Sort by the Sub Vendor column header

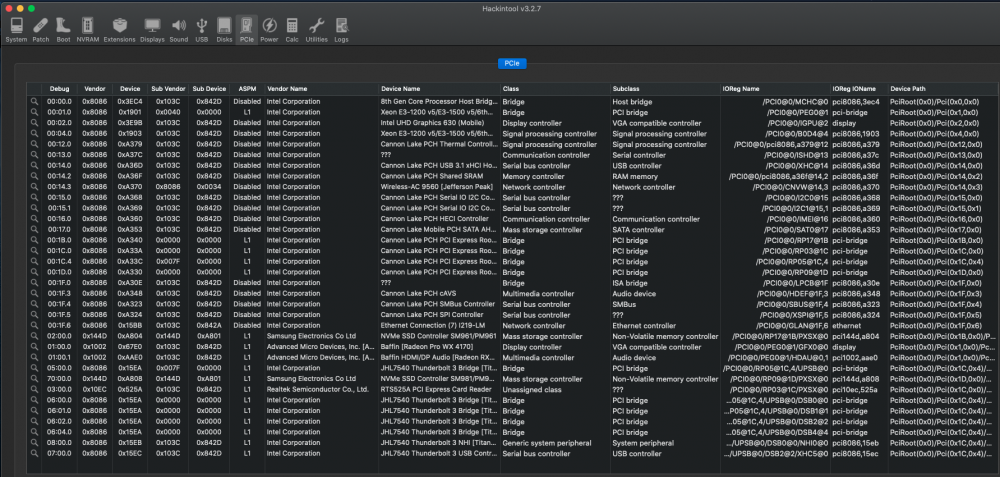click(168, 89)
